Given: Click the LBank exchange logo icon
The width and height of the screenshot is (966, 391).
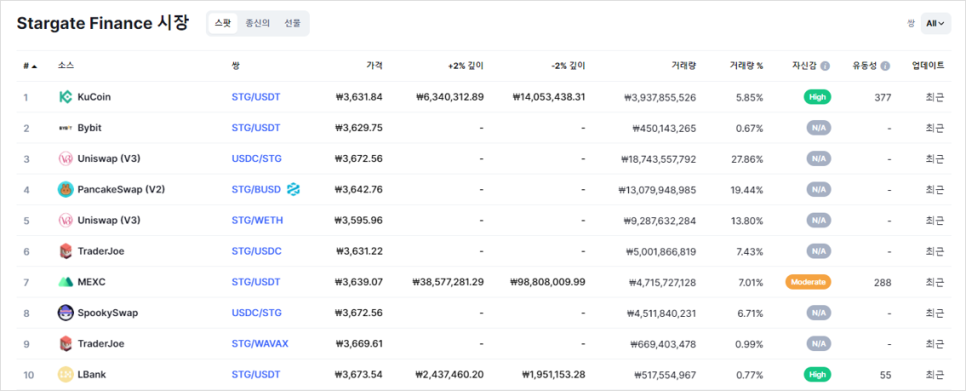Looking at the screenshot, I should [x=65, y=374].
